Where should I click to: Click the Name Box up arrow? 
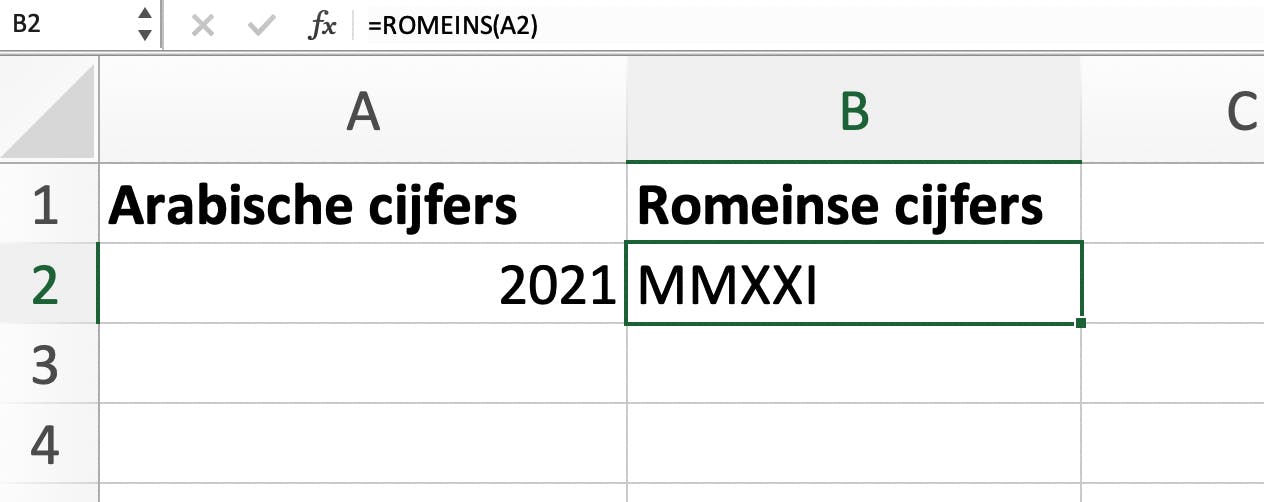(145, 14)
